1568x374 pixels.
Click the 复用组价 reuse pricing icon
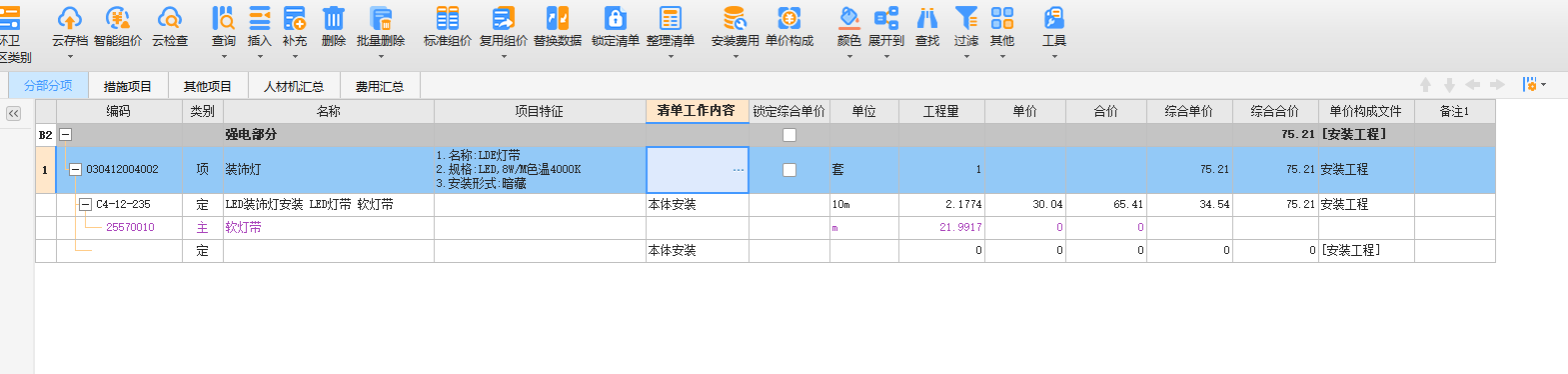tap(504, 18)
